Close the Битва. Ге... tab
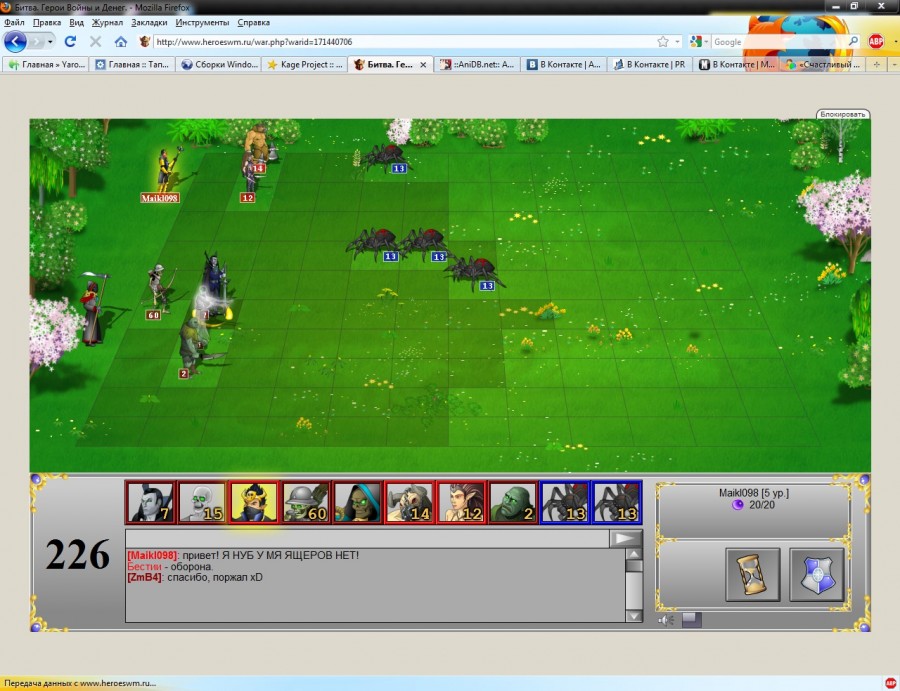This screenshot has height=691, width=900. pos(423,65)
